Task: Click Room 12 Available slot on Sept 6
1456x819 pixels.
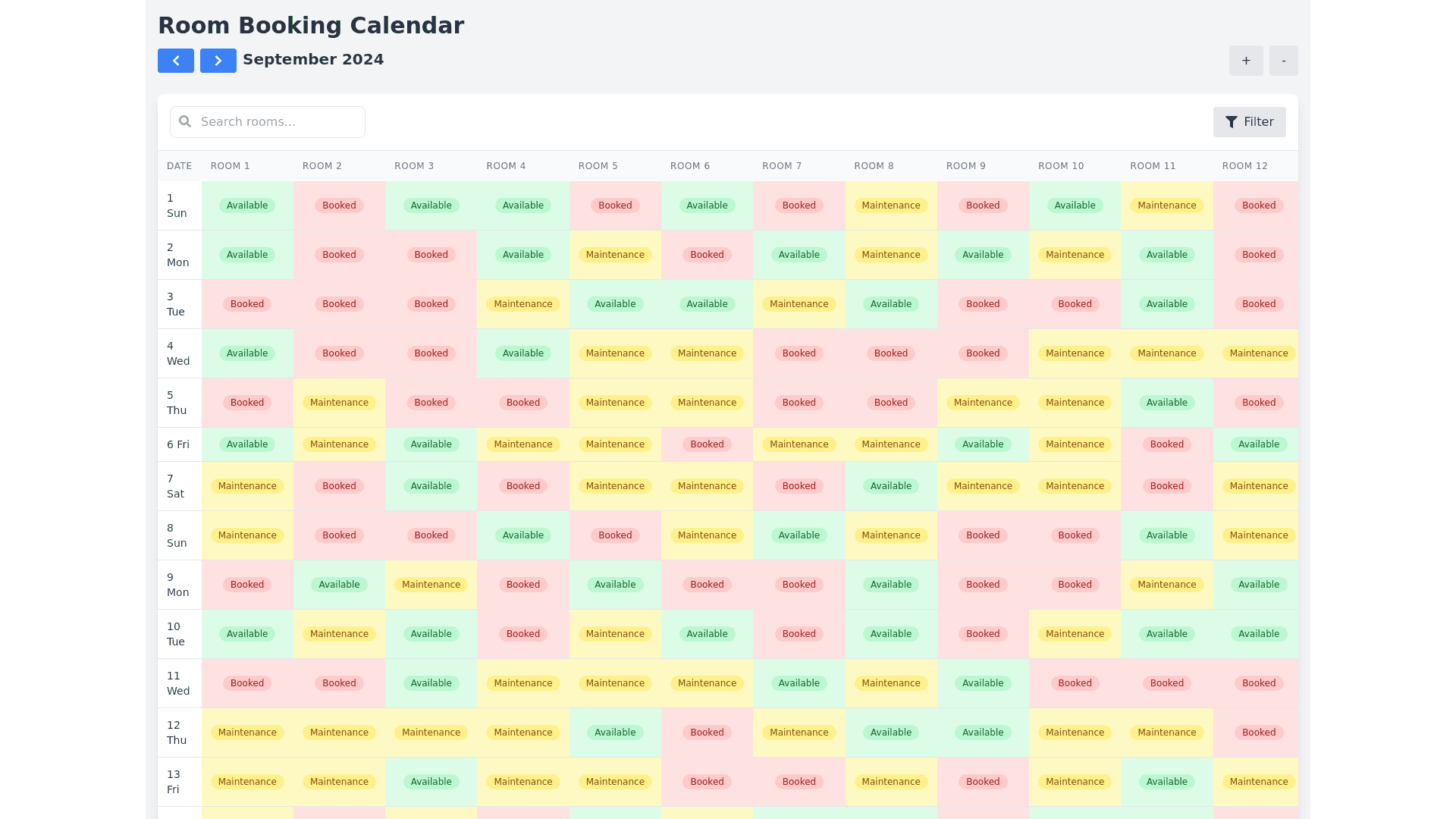Action: [x=1259, y=444]
